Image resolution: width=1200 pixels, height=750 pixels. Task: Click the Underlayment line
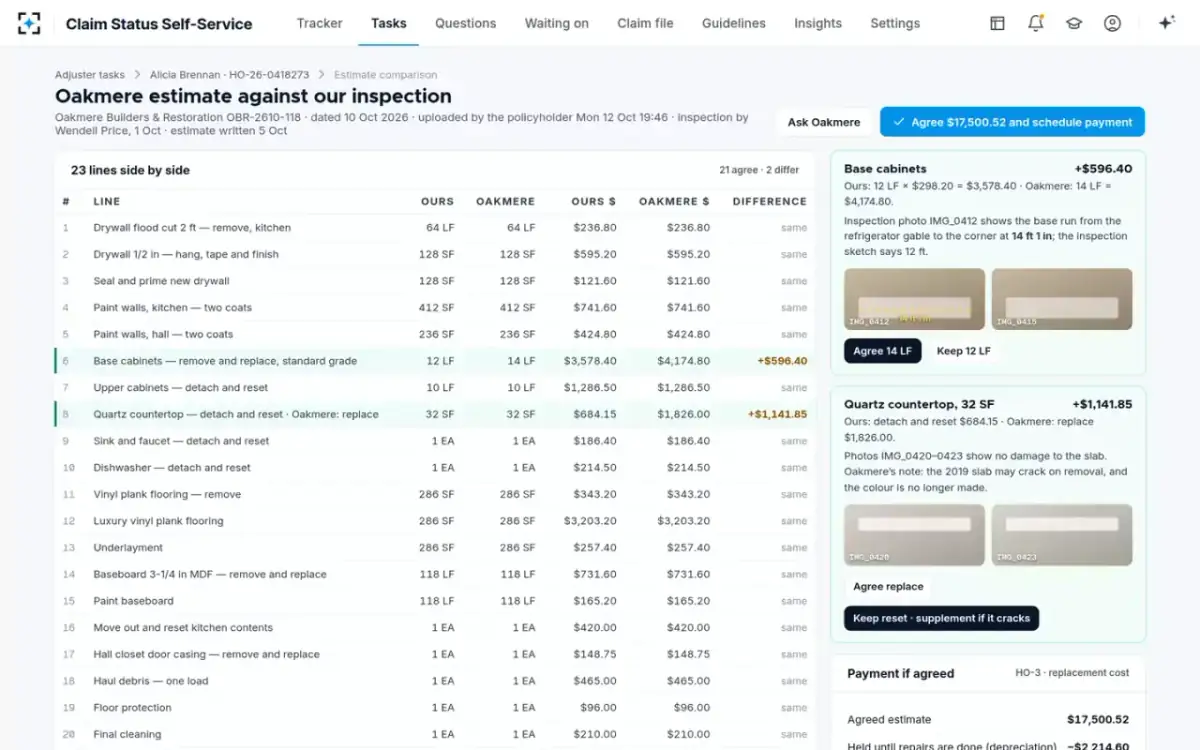[x=126, y=548]
